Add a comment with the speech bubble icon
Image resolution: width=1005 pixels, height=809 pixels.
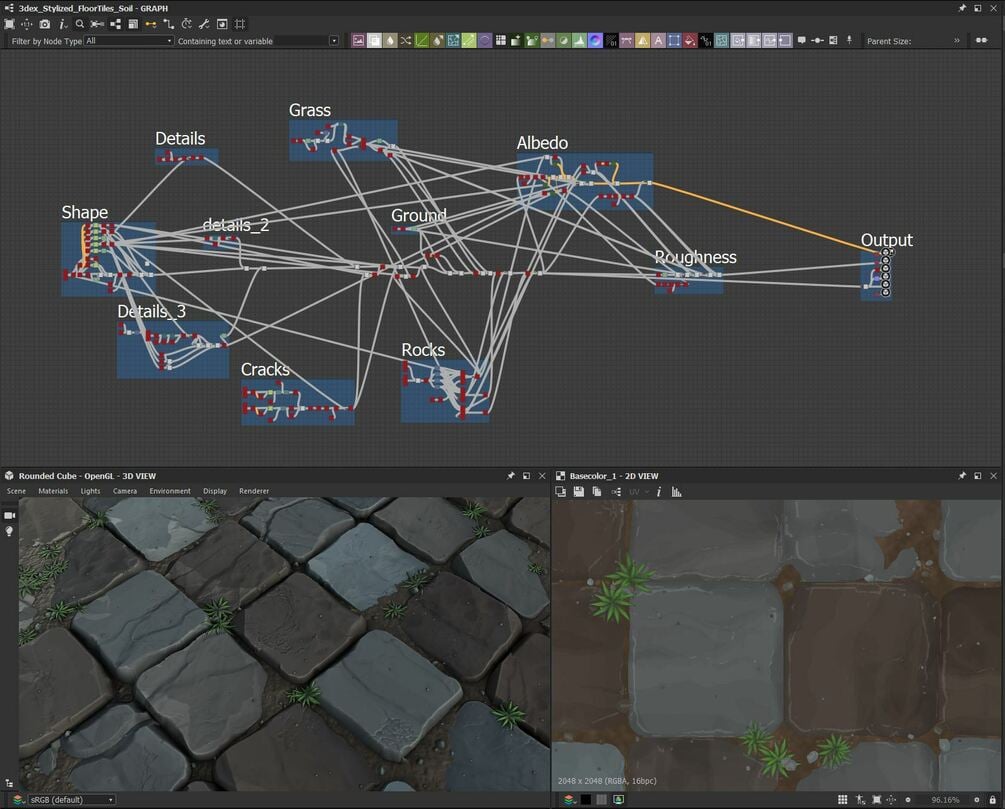pos(801,40)
